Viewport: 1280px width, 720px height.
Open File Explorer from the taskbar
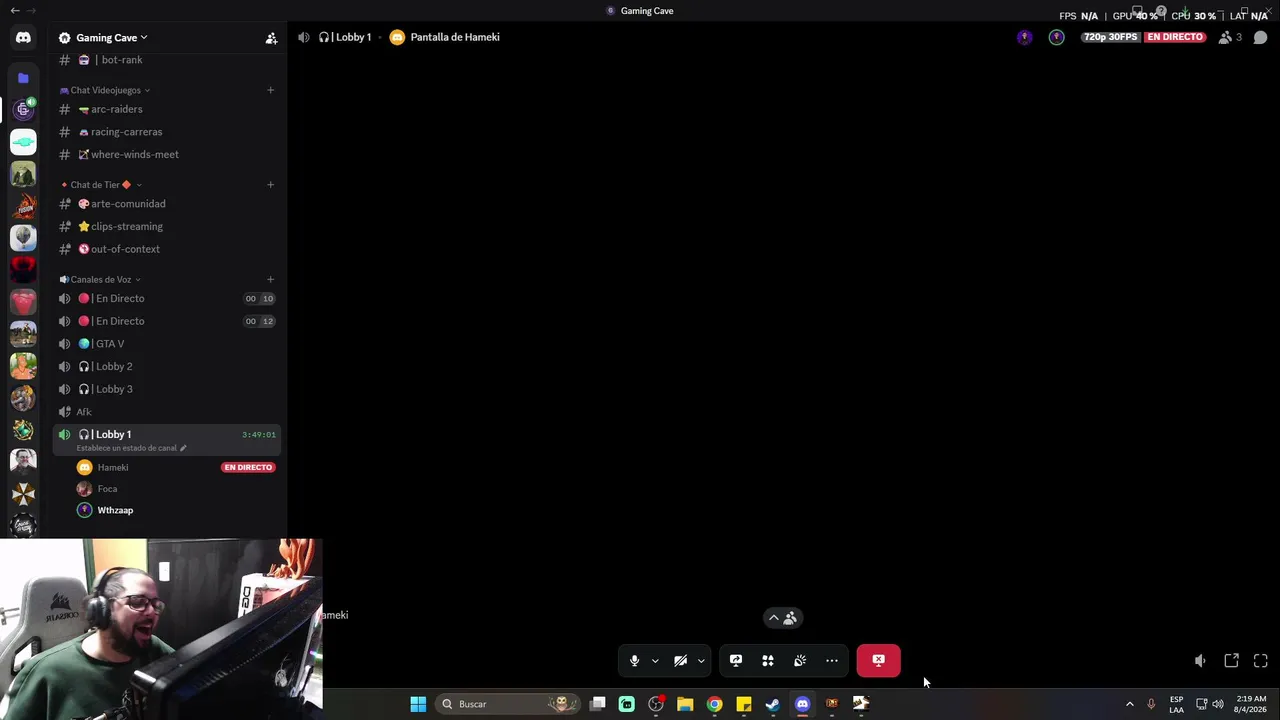coord(685,704)
